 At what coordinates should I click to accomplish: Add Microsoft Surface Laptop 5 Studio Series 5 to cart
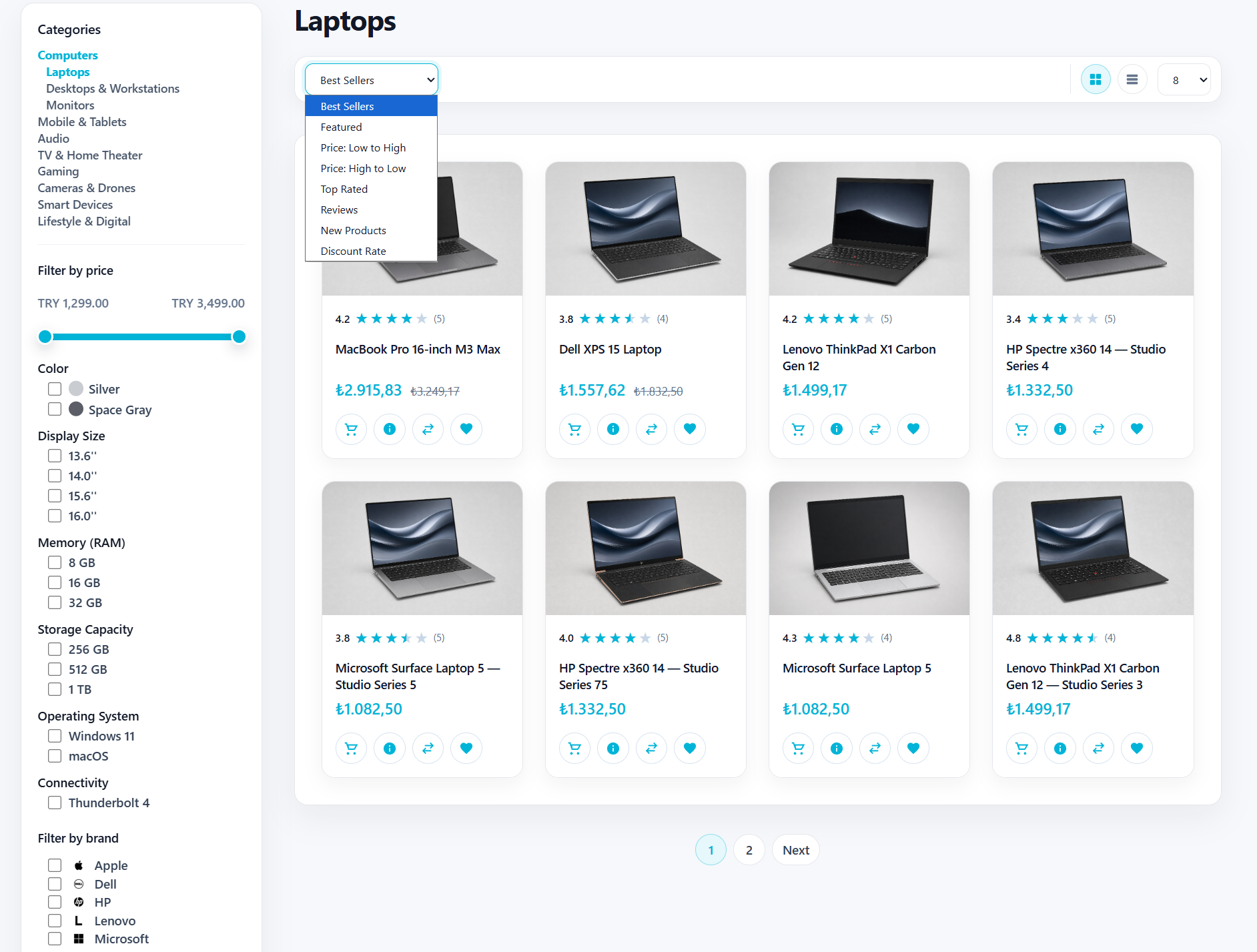coord(351,748)
